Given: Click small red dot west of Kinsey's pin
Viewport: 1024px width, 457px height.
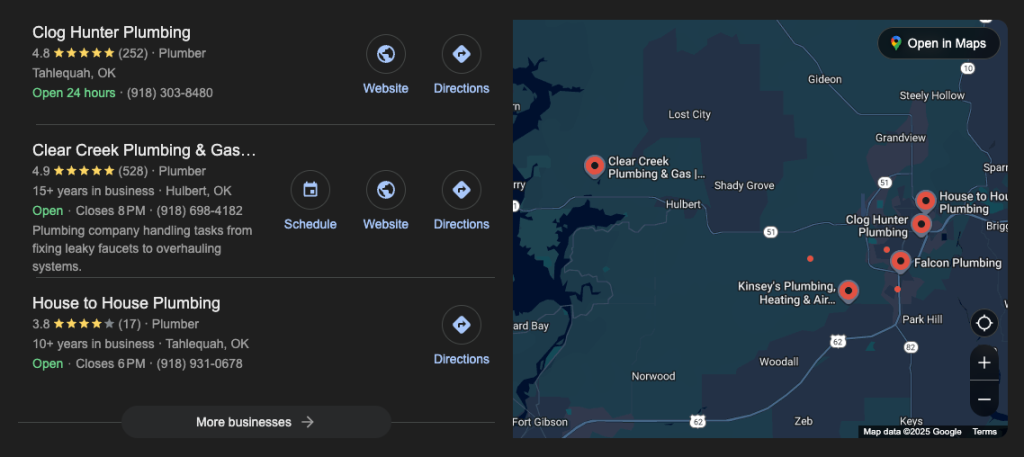Looking at the screenshot, I should 810,259.
